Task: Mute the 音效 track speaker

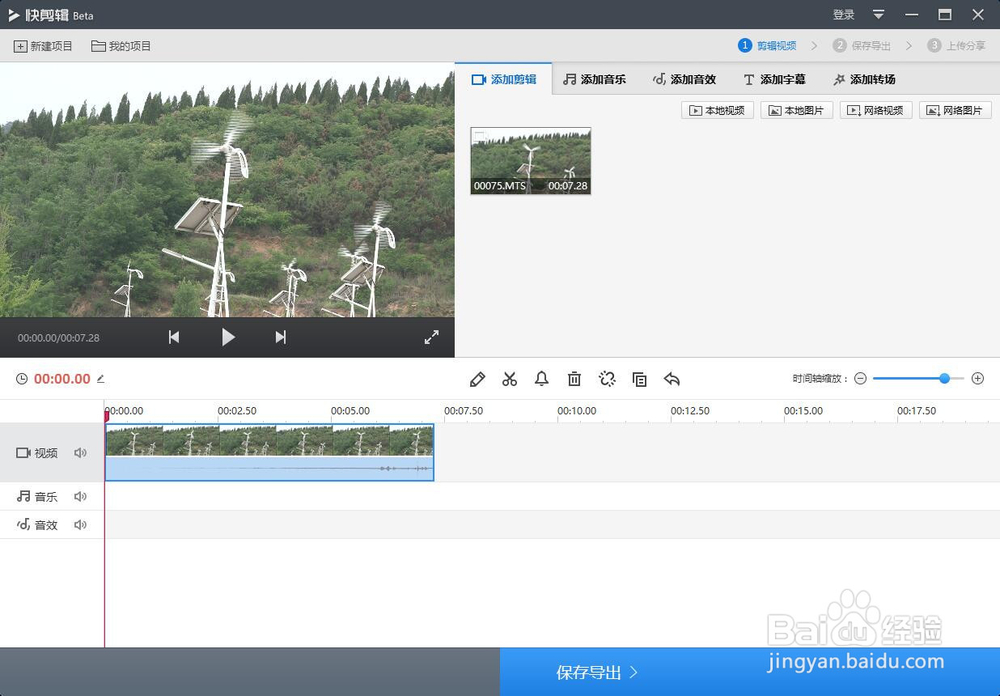Action: pos(80,524)
